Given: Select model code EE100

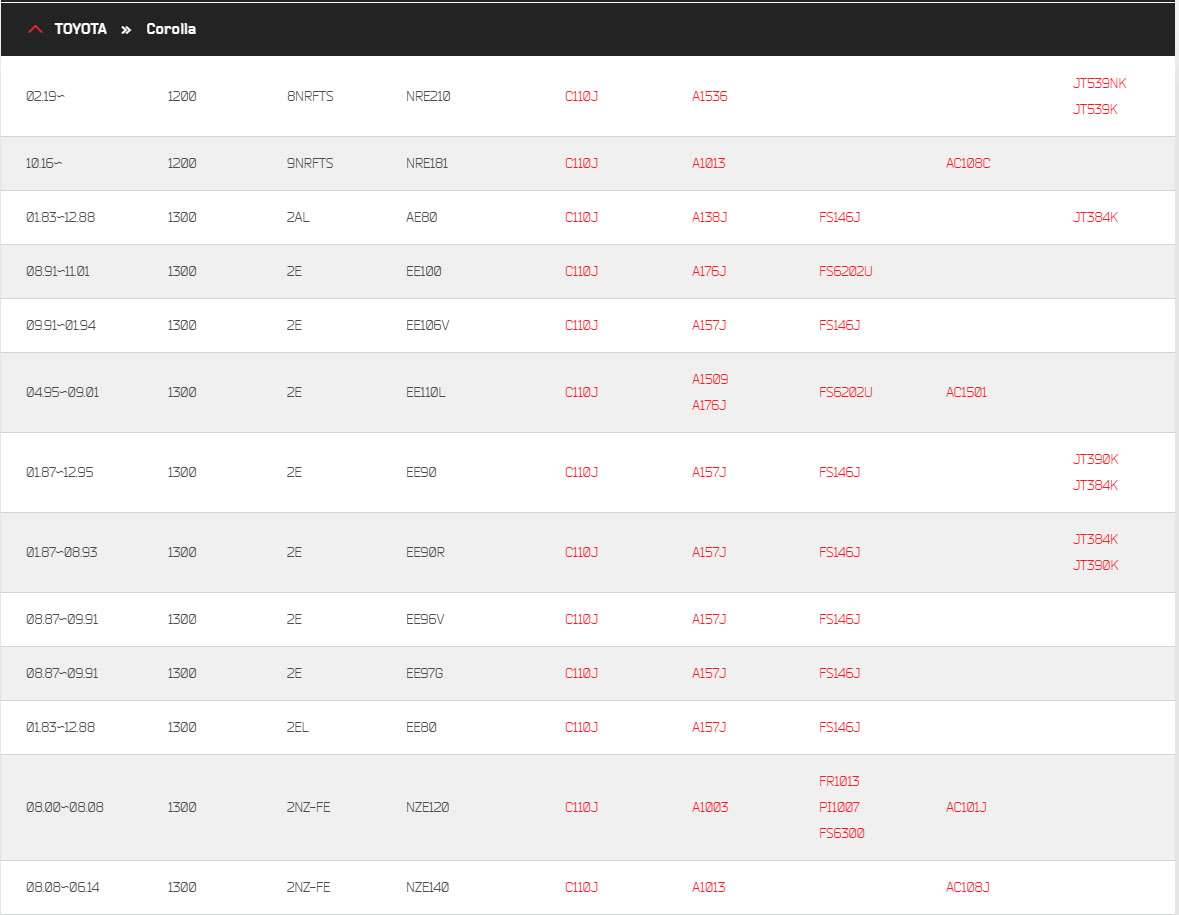Looking at the screenshot, I should pyautogui.click(x=423, y=271).
